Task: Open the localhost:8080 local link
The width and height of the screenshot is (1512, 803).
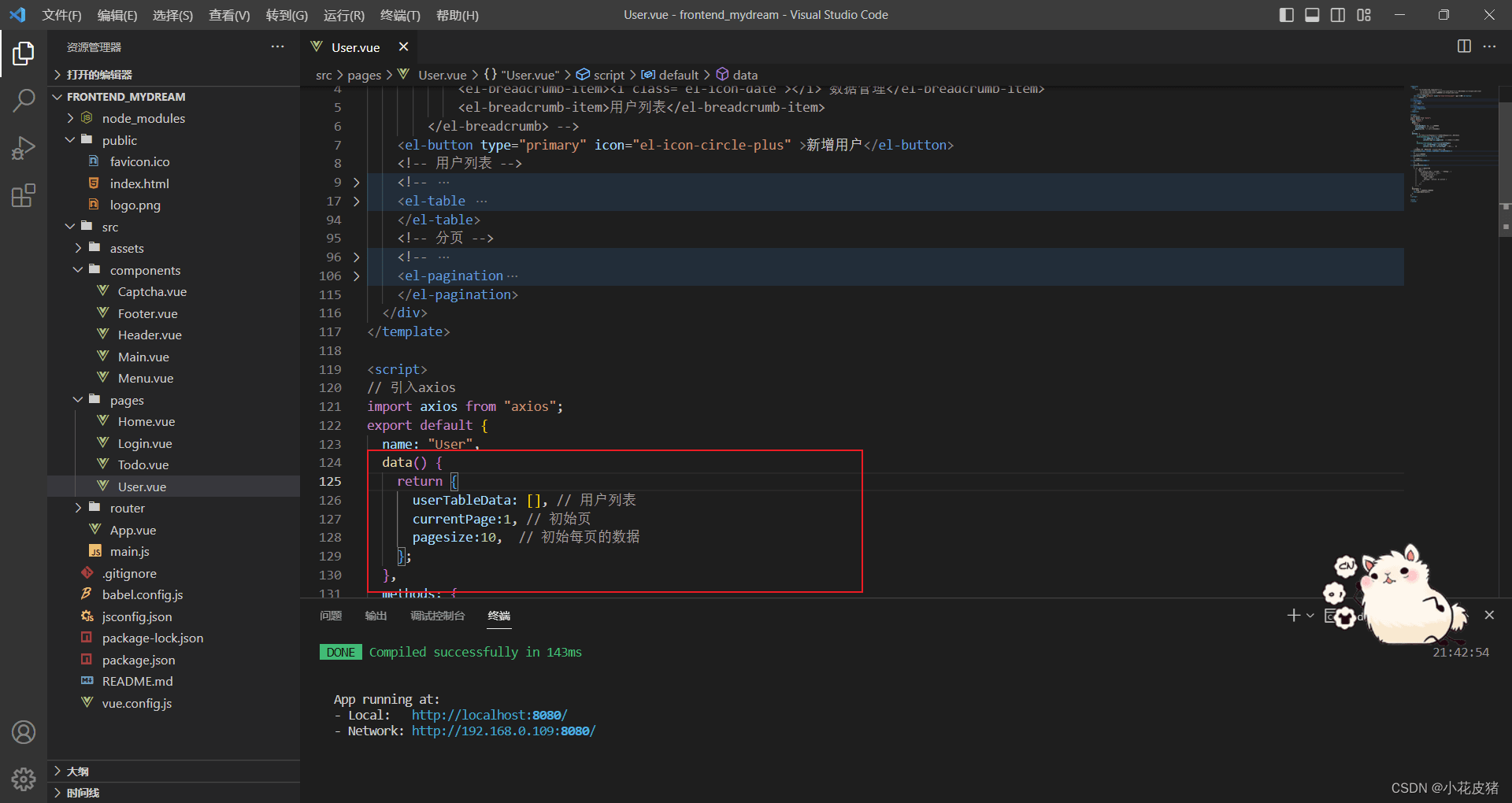Action: point(489,715)
